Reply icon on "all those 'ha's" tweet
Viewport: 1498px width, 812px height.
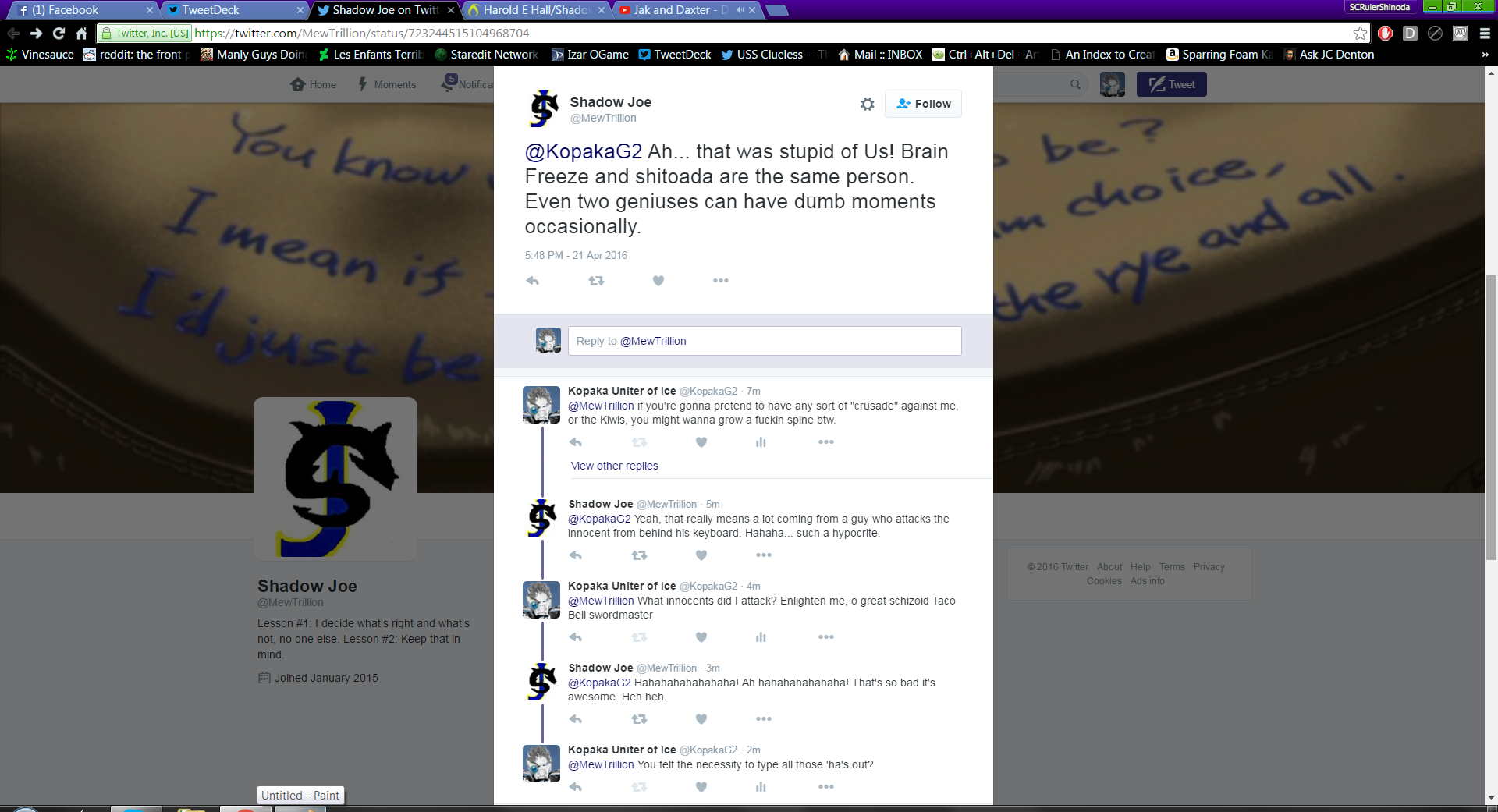click(576, 787)
